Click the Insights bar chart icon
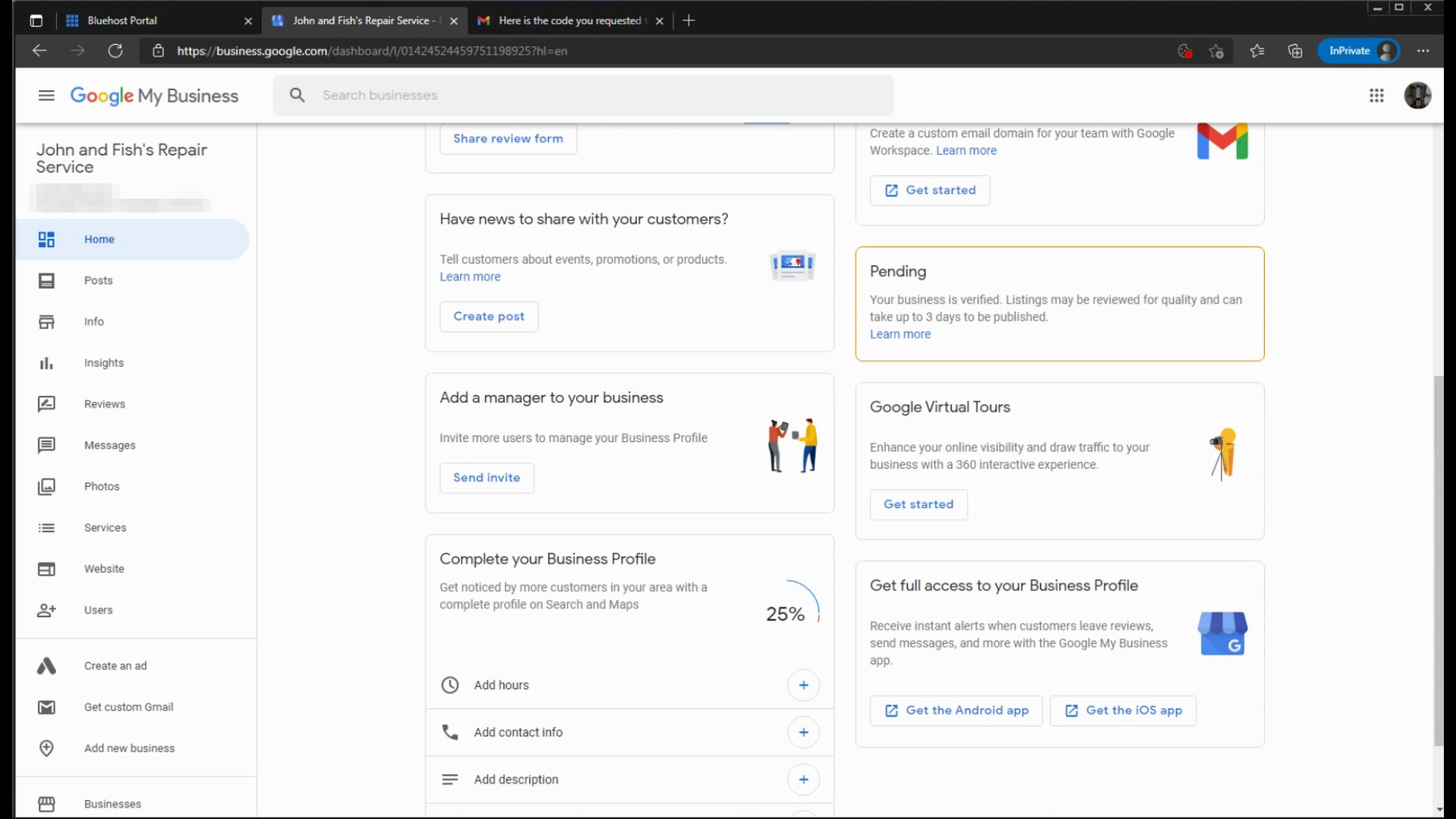The image size is (1456, 819). click(x=46, y=363)
